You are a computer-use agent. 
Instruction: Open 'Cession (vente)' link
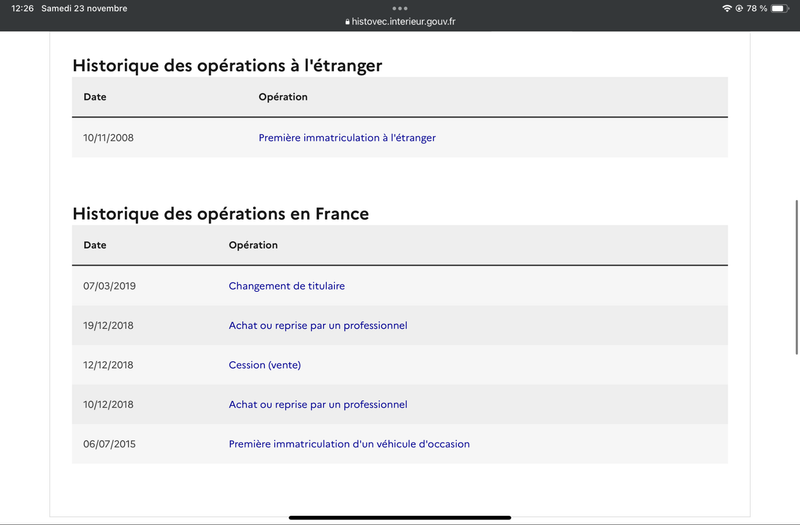point(265,365)
